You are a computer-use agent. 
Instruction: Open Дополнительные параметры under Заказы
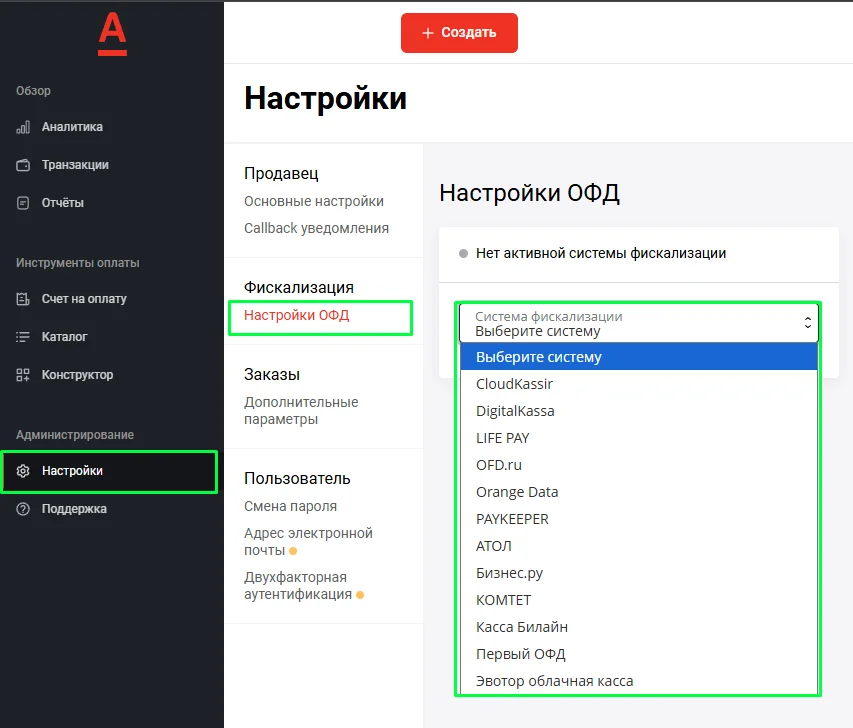pyautogui.click(x=301, y=411)
